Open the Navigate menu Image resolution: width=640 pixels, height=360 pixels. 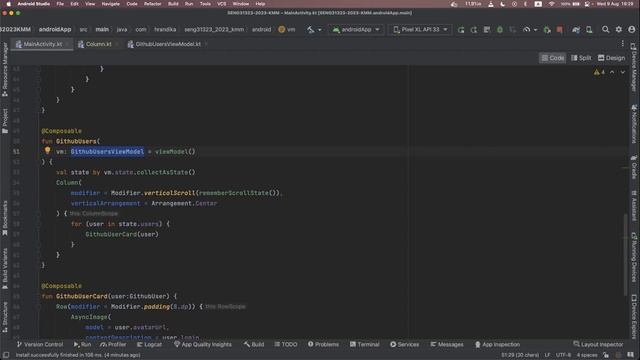click(x=111, y=4)
